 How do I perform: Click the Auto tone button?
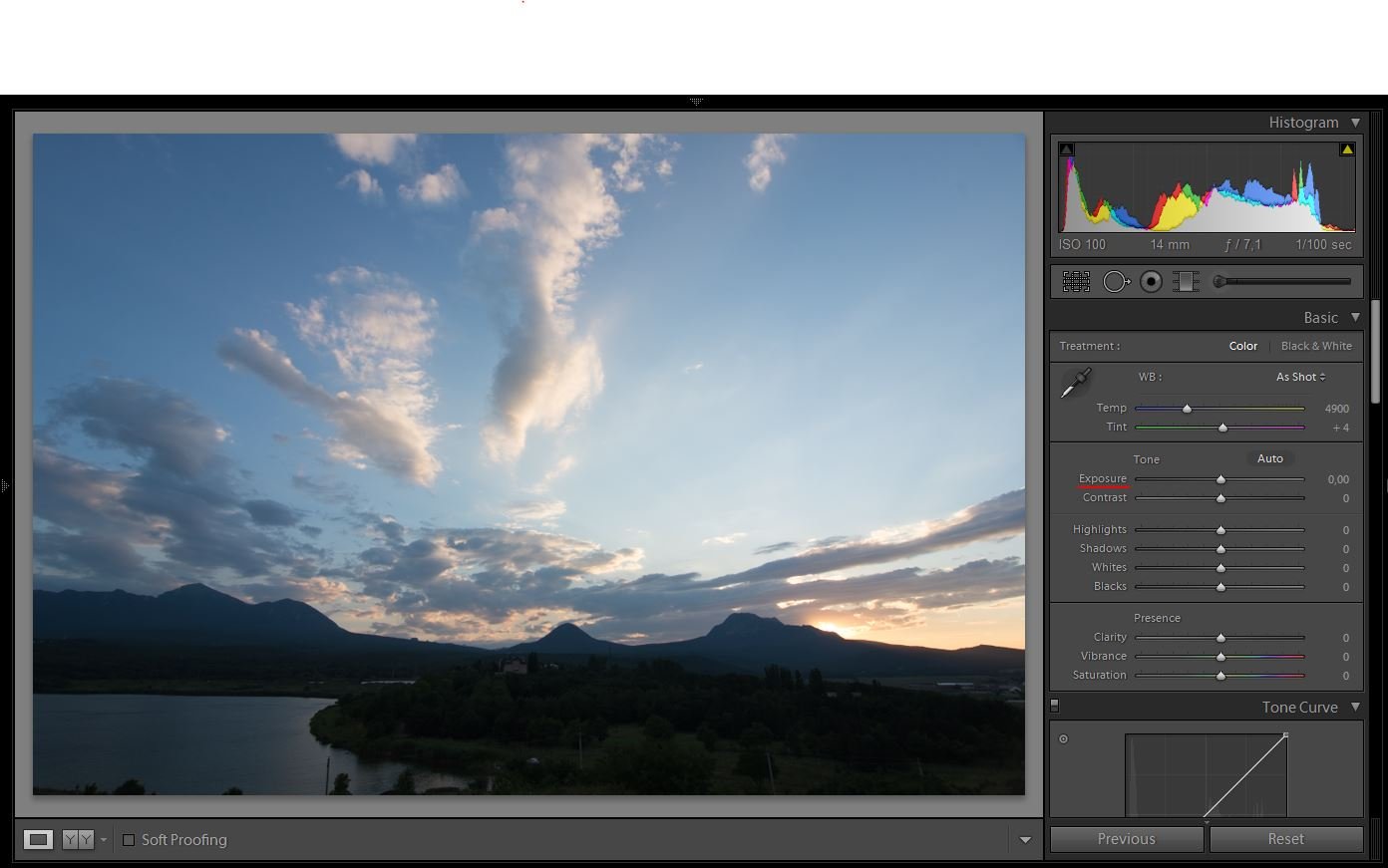pyautogui.click(x=1270, y=458)
